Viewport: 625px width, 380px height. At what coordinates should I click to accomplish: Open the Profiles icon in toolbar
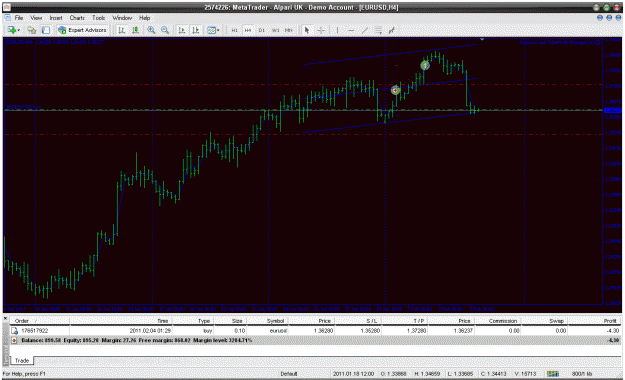click(x=31, y=30)
